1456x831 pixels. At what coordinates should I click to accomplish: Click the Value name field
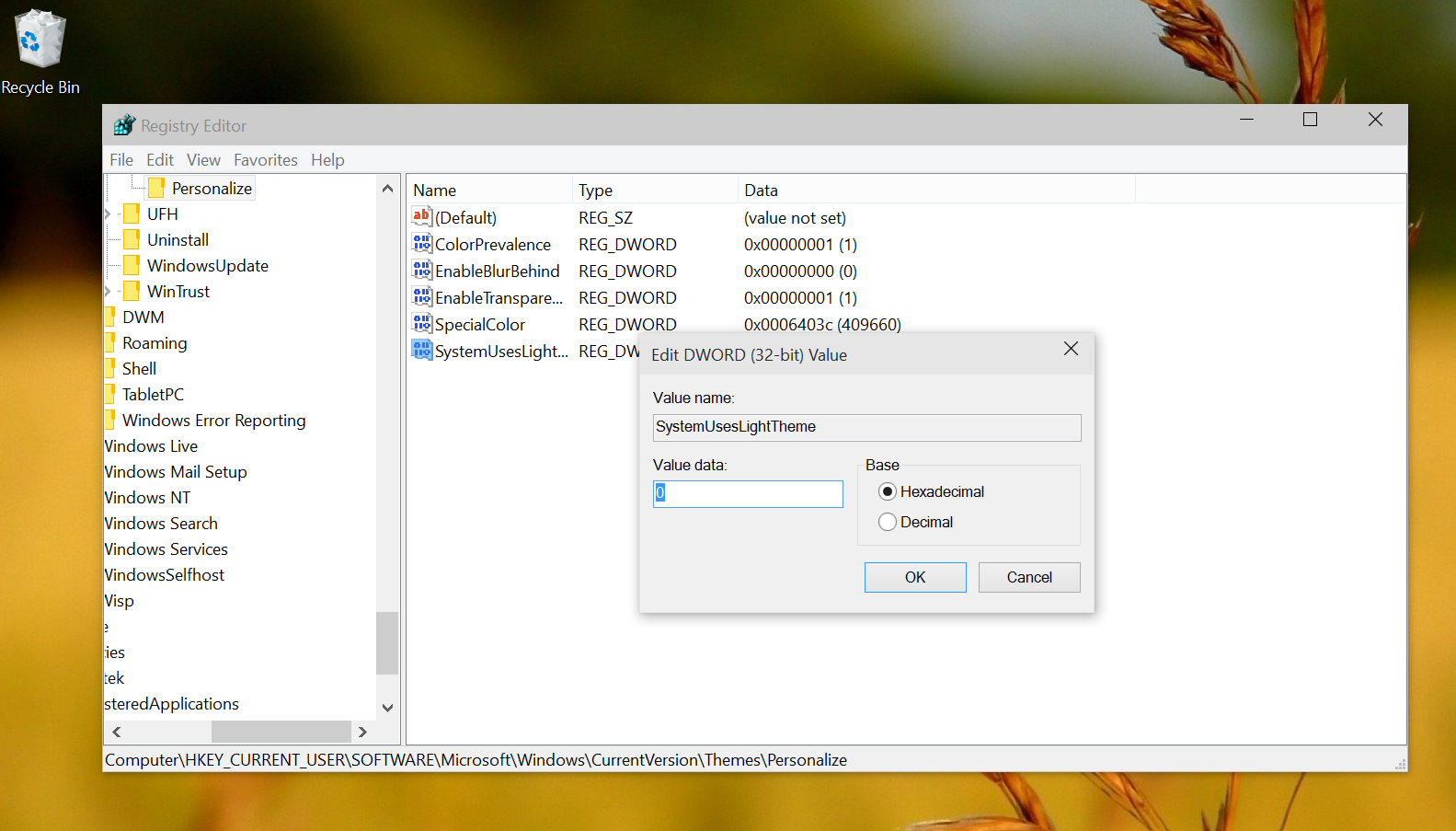(866, 427)
